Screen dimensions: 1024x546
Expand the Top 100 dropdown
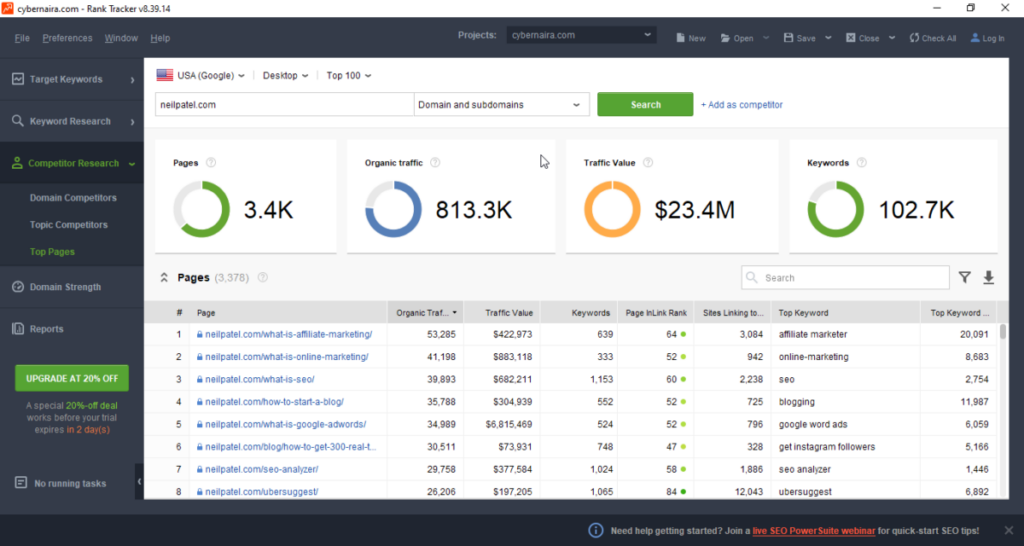tap(349, 75)
